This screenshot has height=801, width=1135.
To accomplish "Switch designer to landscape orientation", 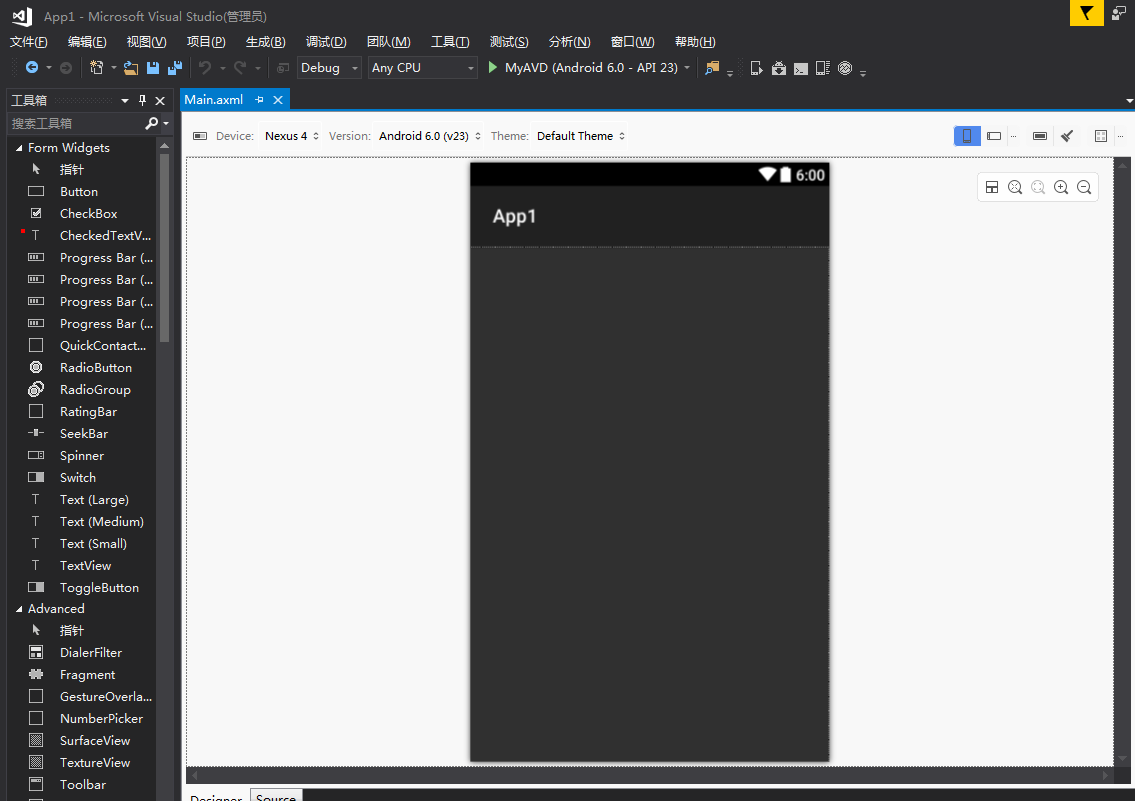I will (x=994, y=136).
